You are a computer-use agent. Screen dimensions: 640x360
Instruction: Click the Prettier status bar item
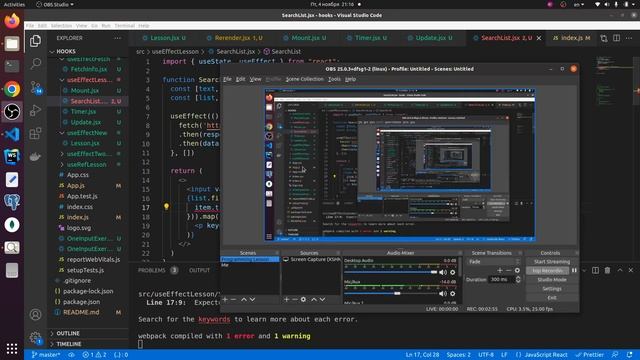click(x=590, y=355)
